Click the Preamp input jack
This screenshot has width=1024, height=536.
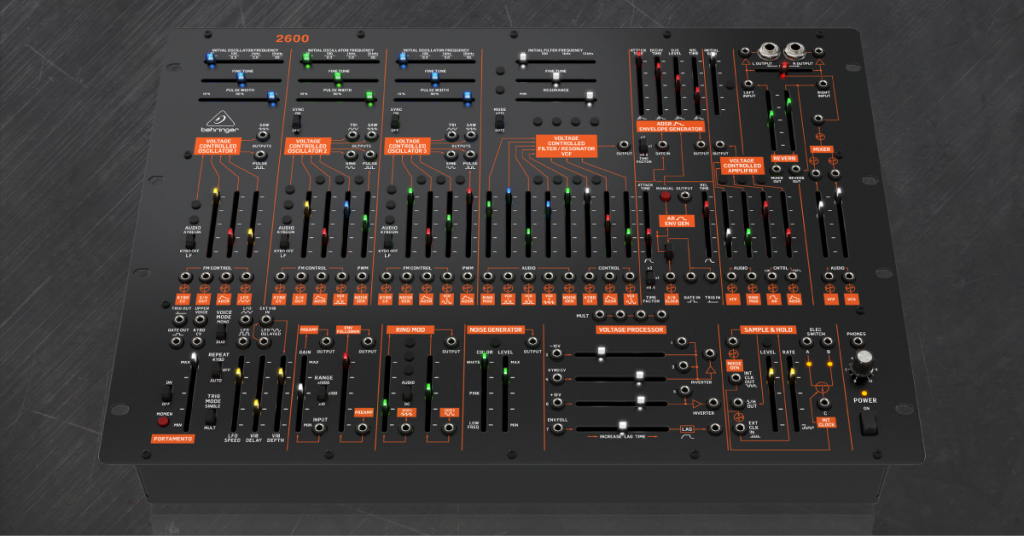(319, 428)
